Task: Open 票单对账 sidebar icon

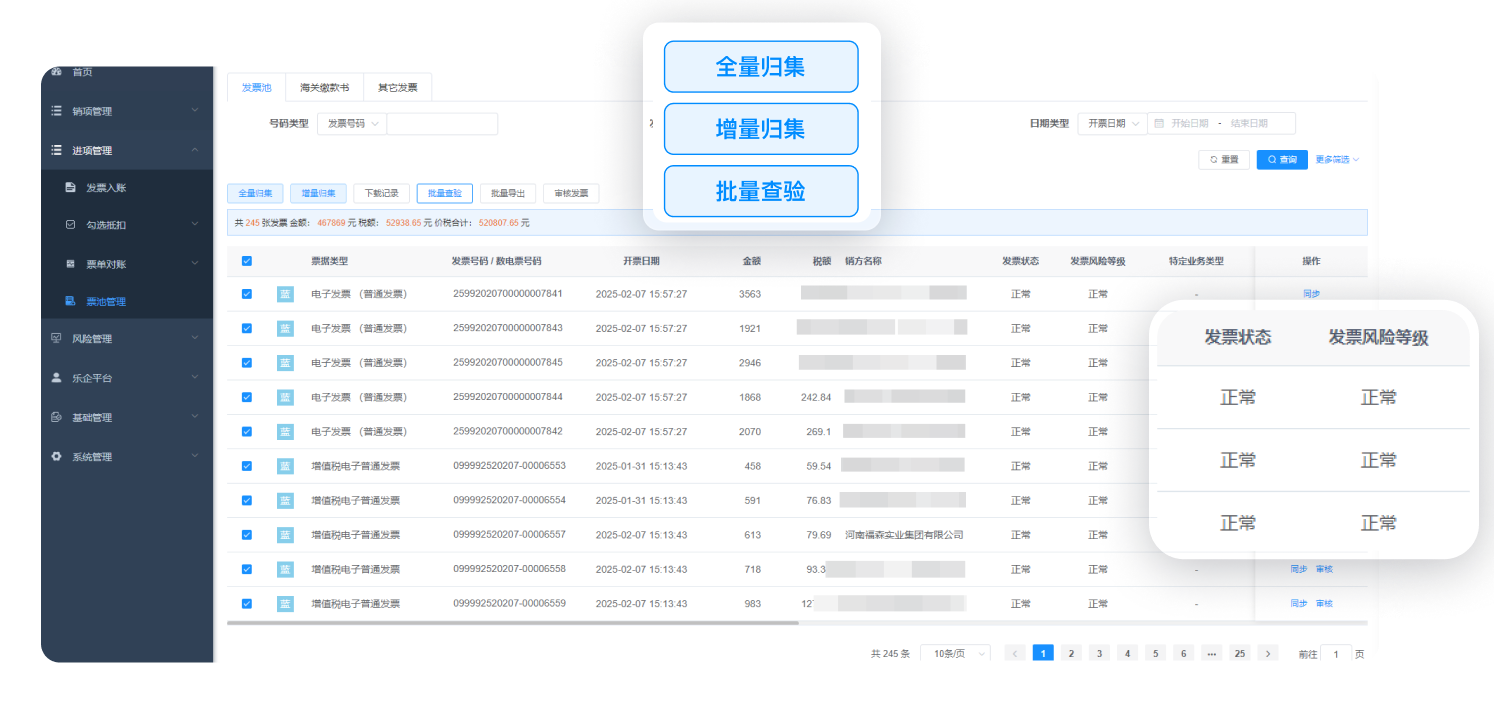Action: click(70, 264)
